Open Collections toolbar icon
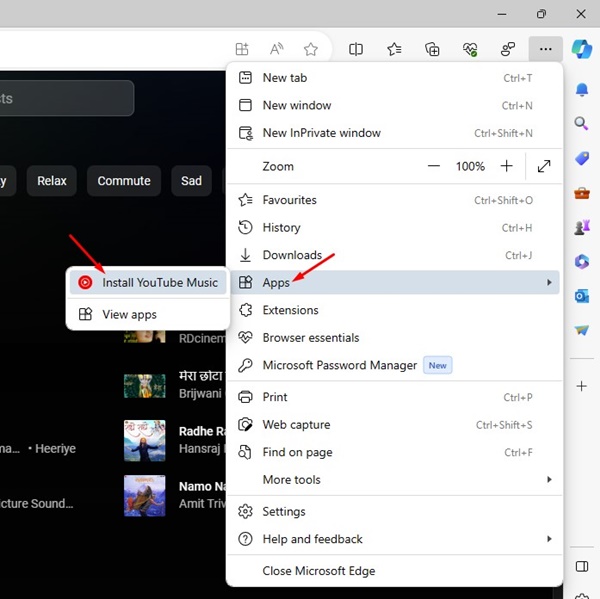Image resolution: width=600 pixels, height=599 pixels. click(432, 49)
